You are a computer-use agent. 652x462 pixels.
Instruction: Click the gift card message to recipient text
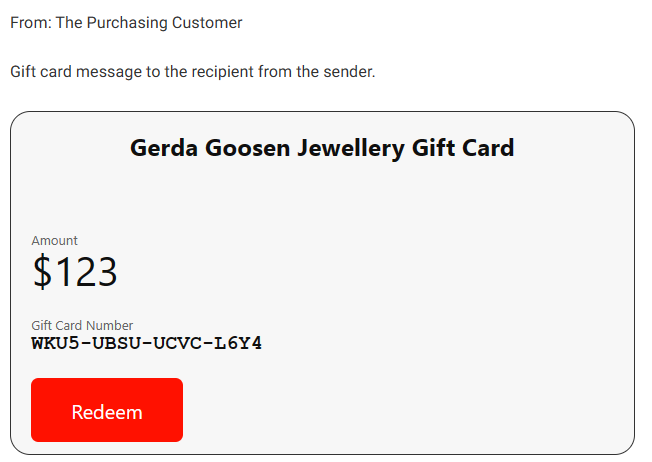point(193,72)
